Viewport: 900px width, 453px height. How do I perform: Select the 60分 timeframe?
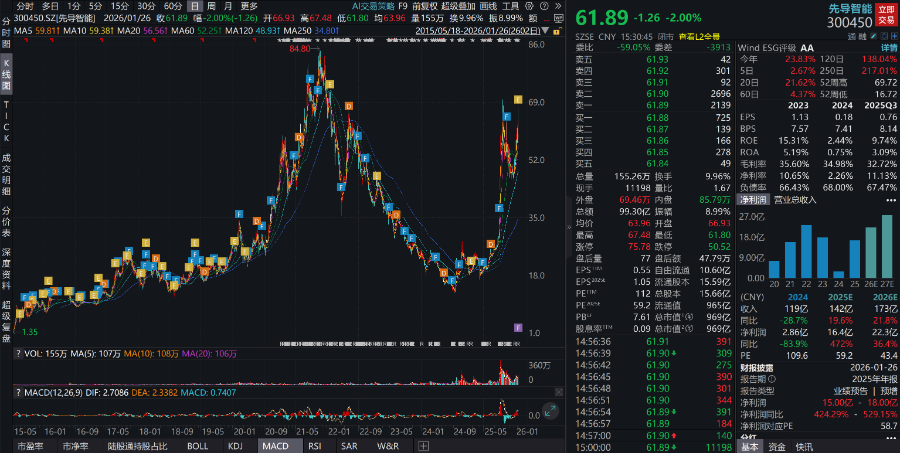click(x=172, y=6)
